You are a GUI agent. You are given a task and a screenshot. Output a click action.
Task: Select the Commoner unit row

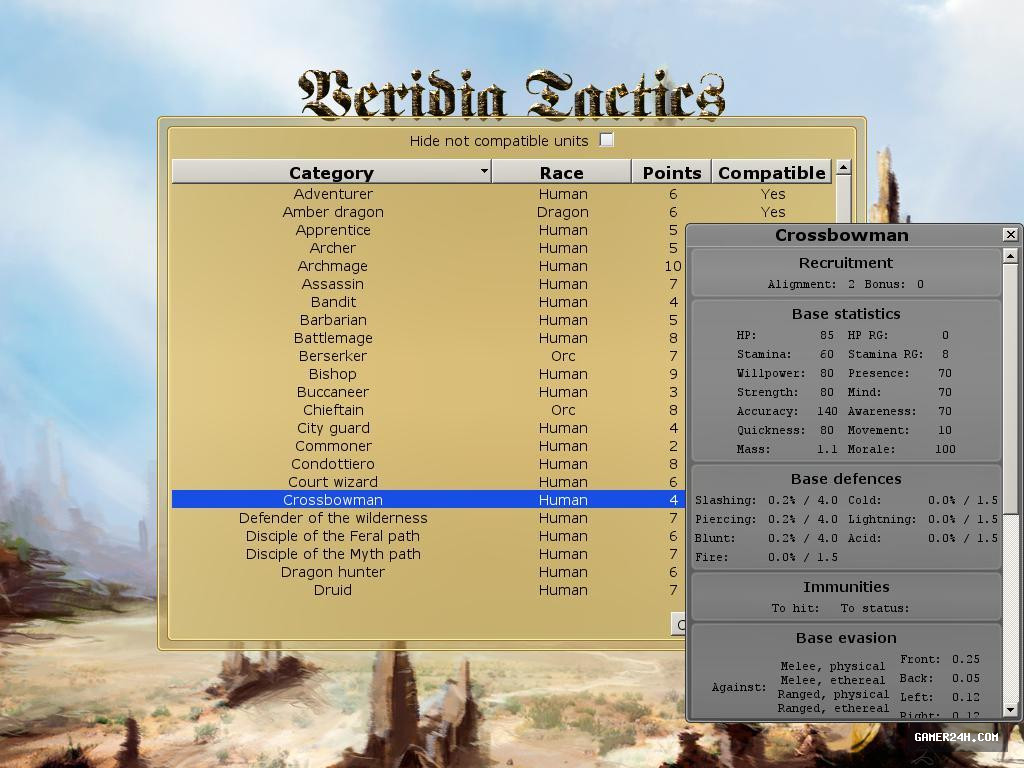[428, 446]
